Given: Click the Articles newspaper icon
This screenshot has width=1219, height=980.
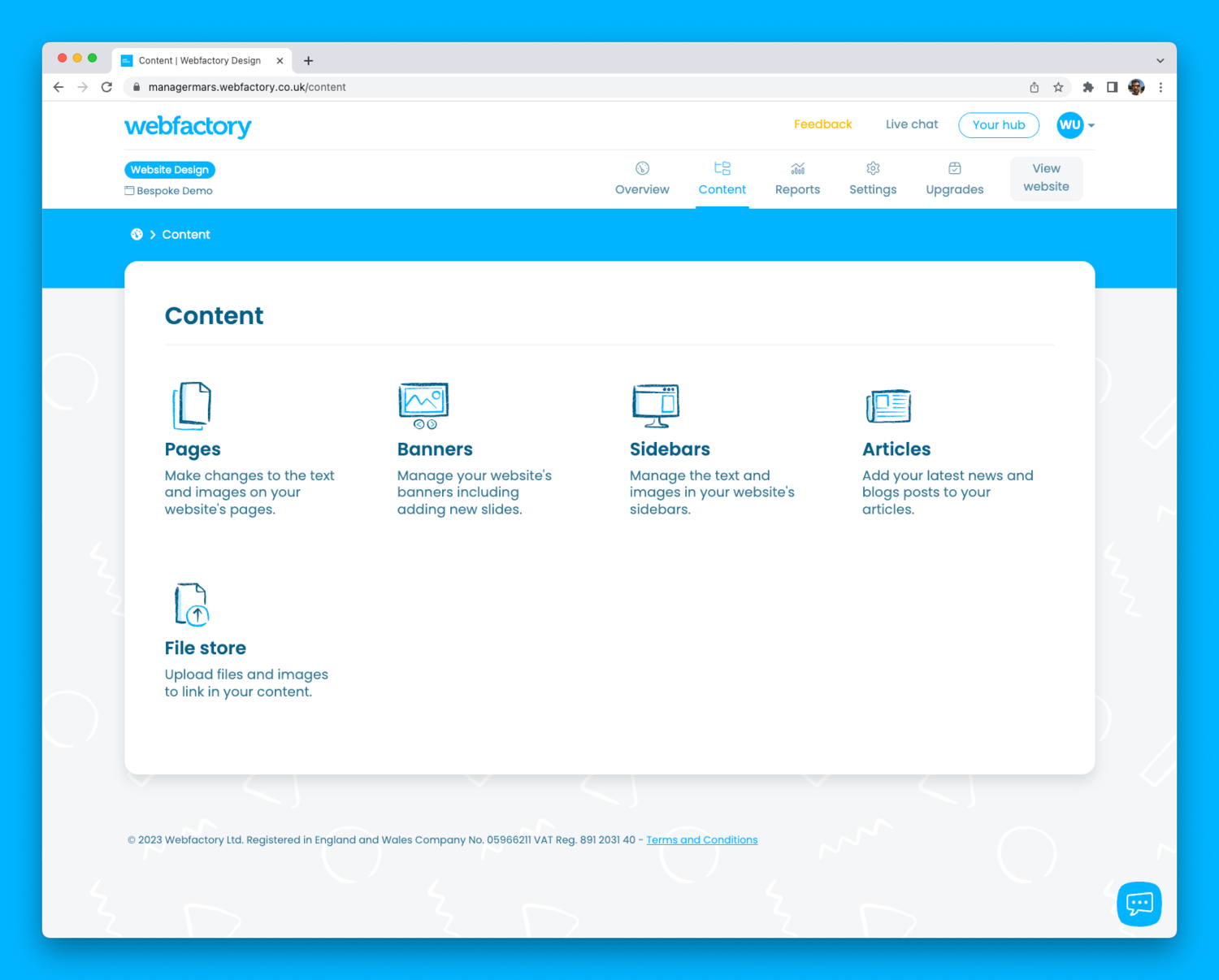Looking at the screenshot, I should coord(888,405).
